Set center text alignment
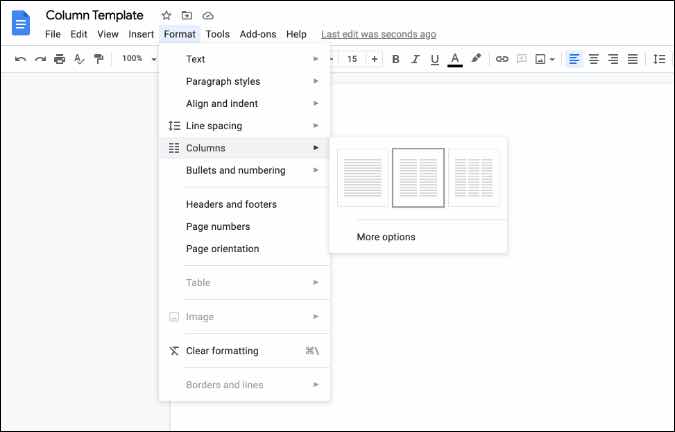 (x=594, y=59)
